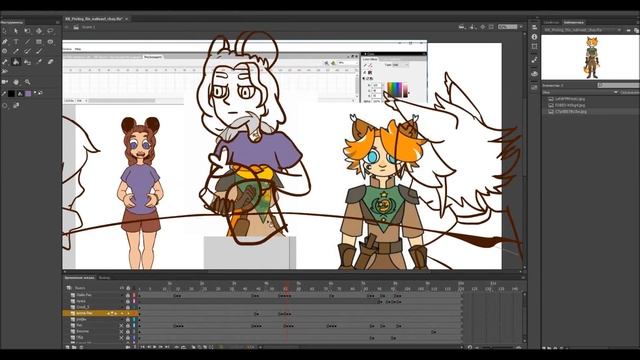Viewport: 640px width, 360px height.
Task: Click the delete layer trash icon
Action: coord(81,347)
